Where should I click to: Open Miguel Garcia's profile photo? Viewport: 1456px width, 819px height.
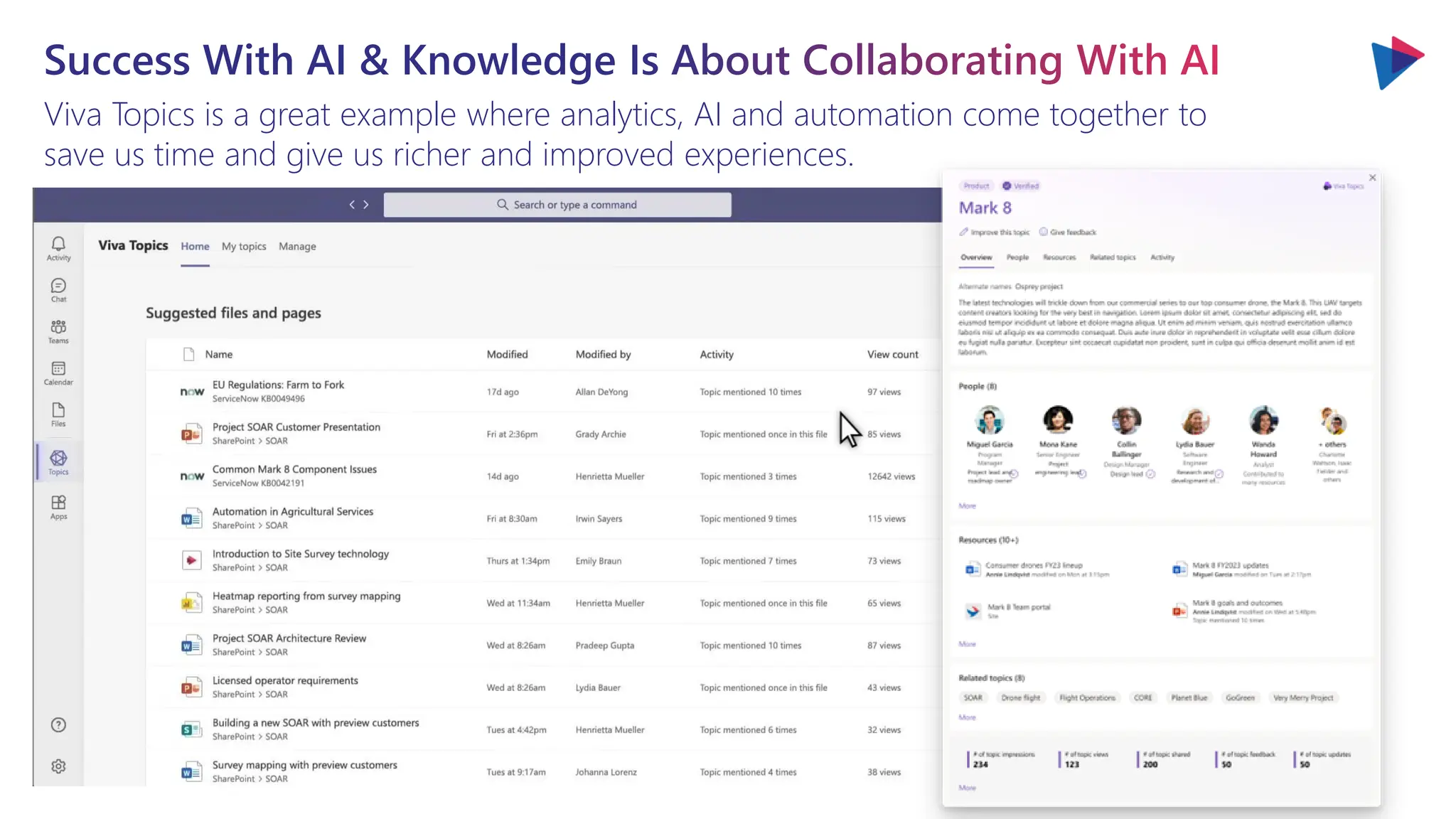tap(990, 420)
